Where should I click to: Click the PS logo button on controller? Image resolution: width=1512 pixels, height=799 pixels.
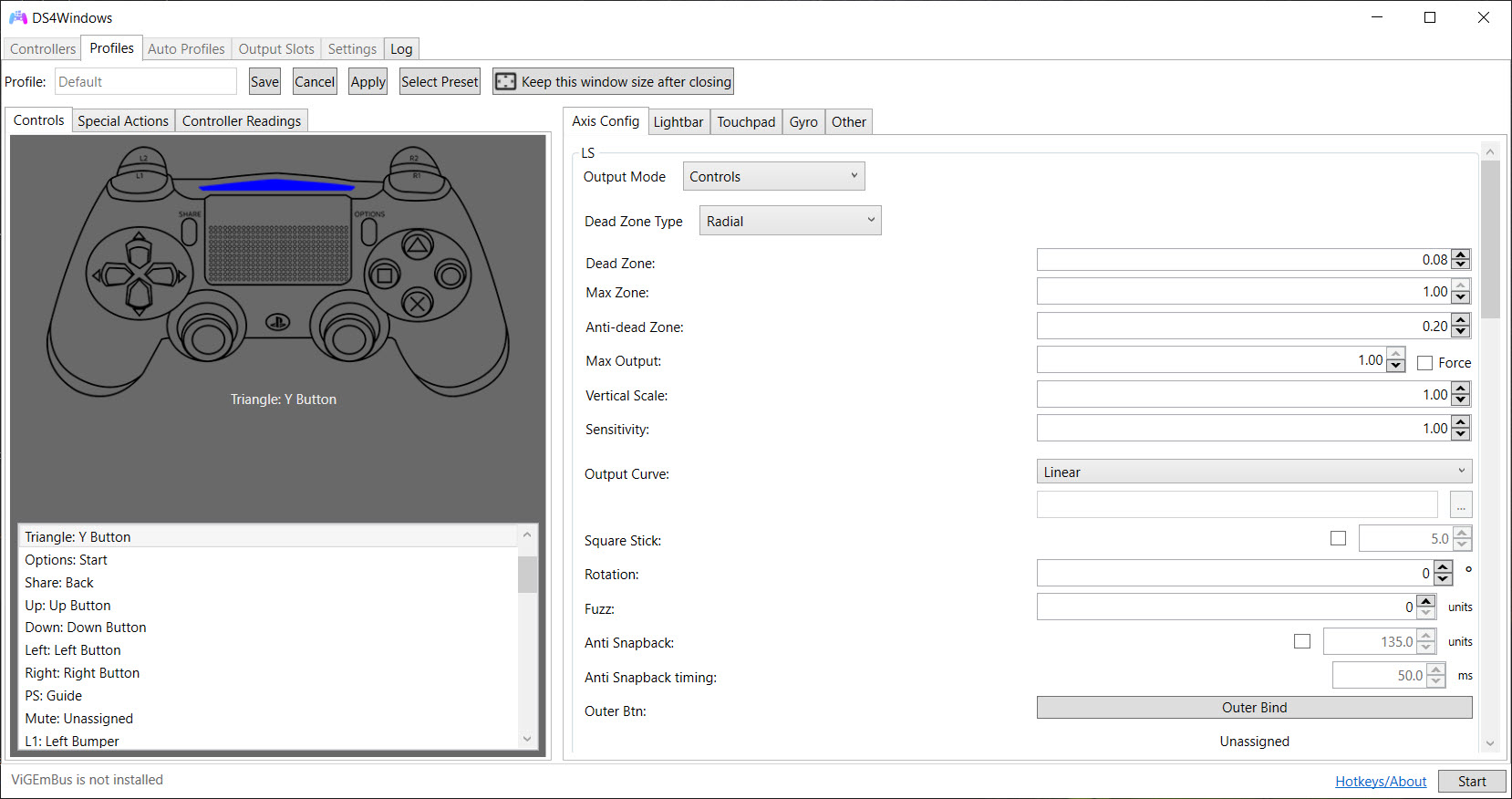point(277,322)
